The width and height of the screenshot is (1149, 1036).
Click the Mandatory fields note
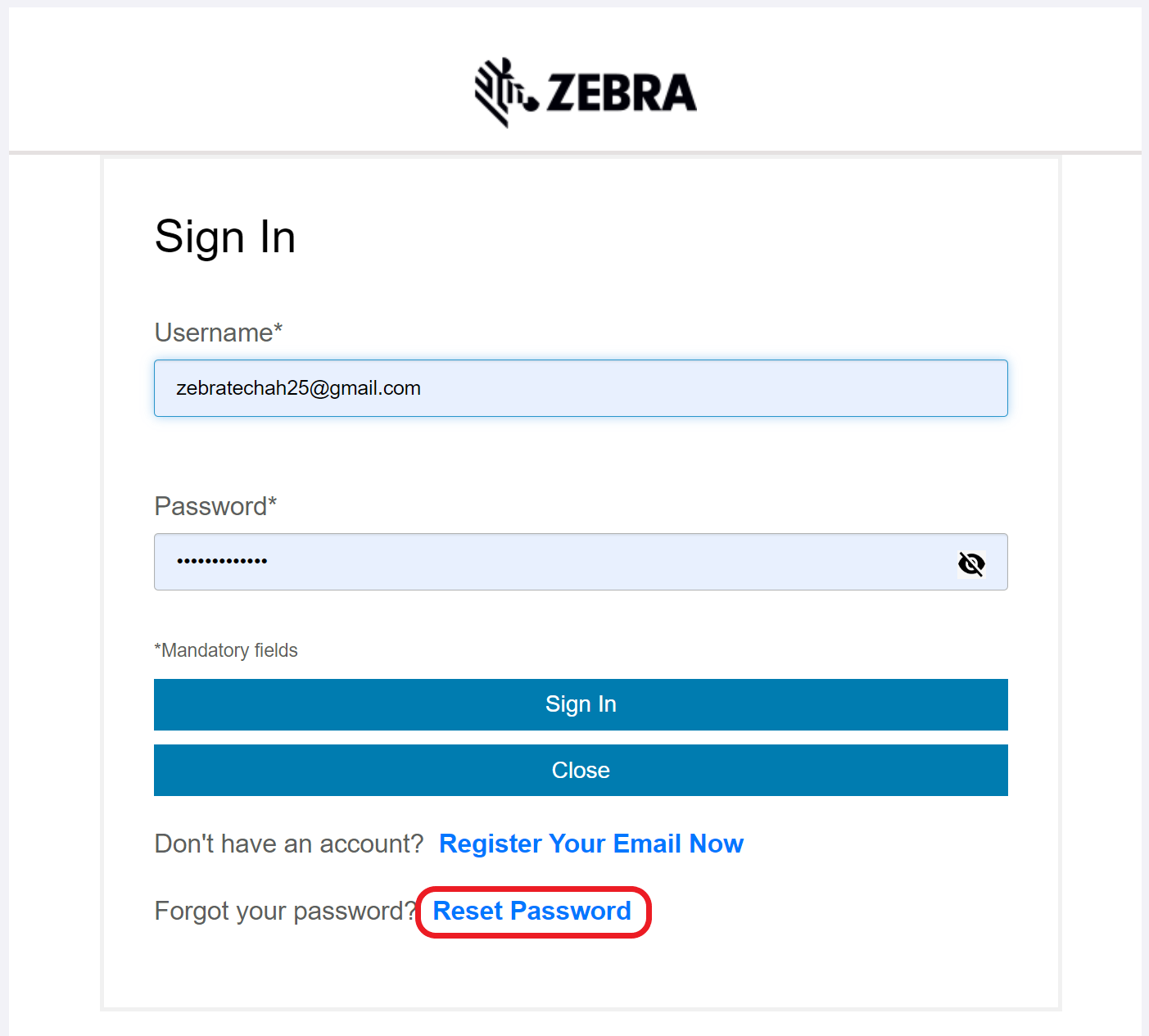pyautogui.click(x=229, y=650)
